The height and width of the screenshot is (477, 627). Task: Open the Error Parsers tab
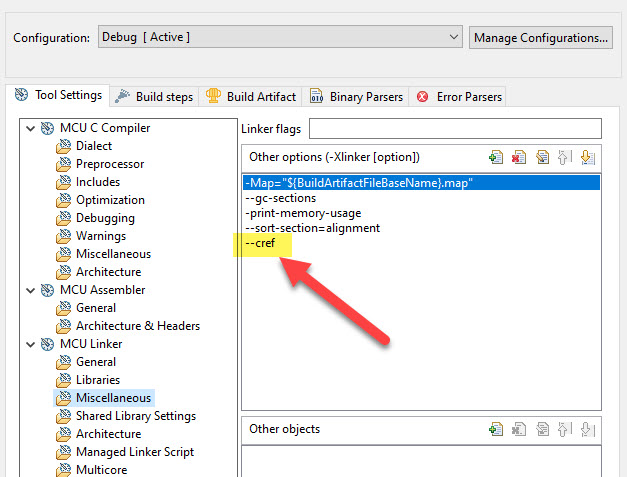pyautogui.click(x=460, y=97)
